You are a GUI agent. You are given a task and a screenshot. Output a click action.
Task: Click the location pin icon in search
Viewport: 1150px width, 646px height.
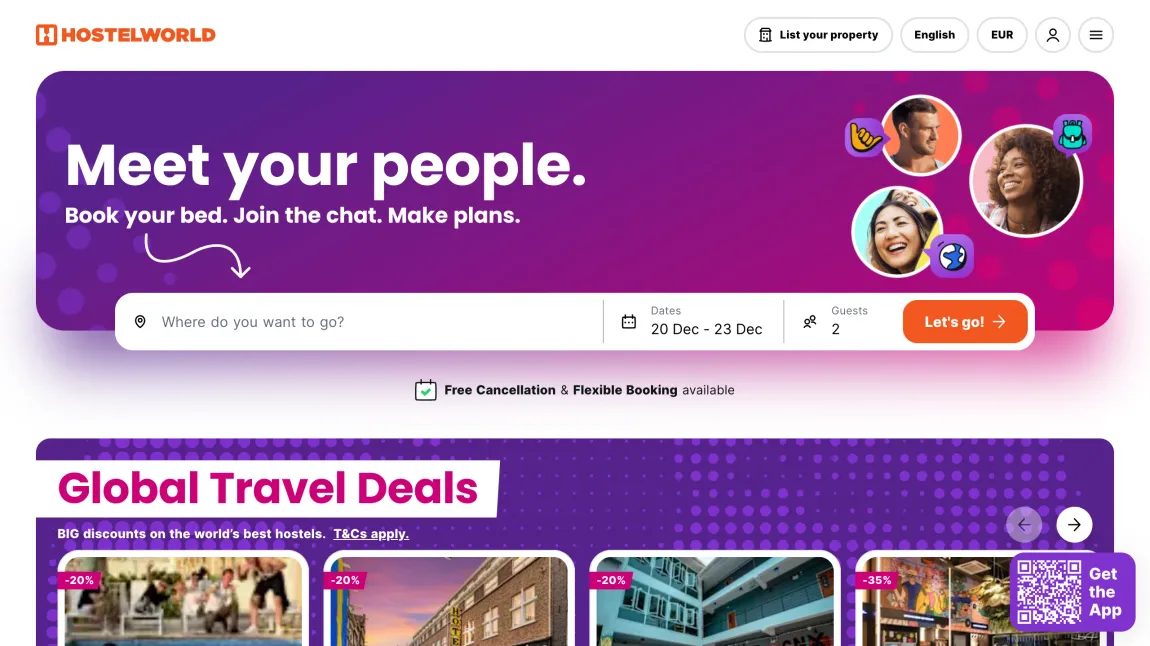tap(140, 322)
